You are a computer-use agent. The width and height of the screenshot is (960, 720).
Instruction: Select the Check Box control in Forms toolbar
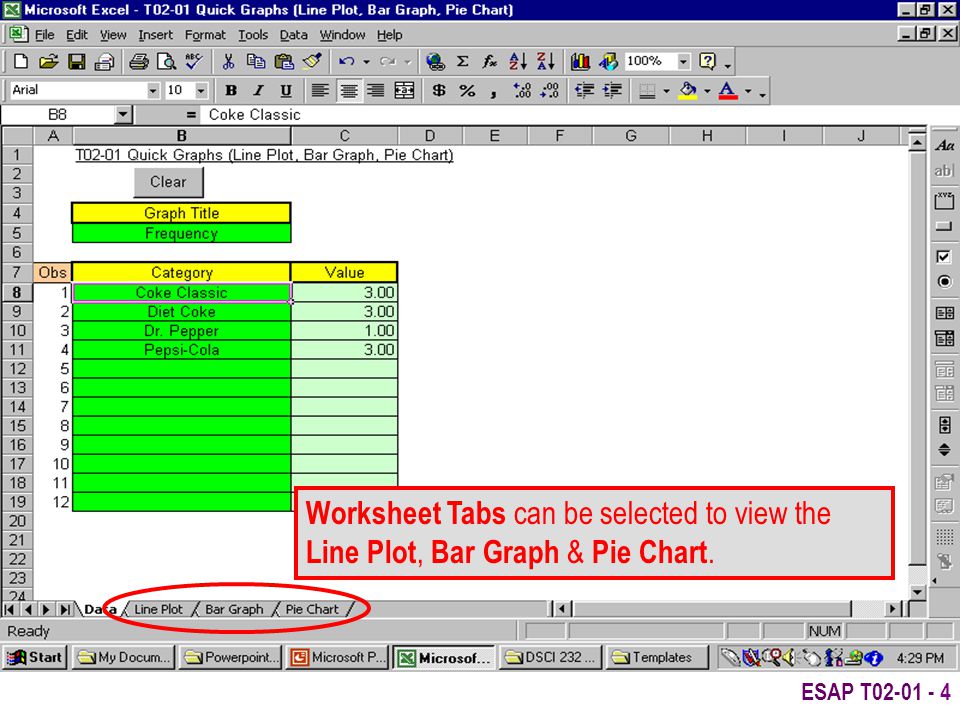pyautogui.click(x=943, y=257)
